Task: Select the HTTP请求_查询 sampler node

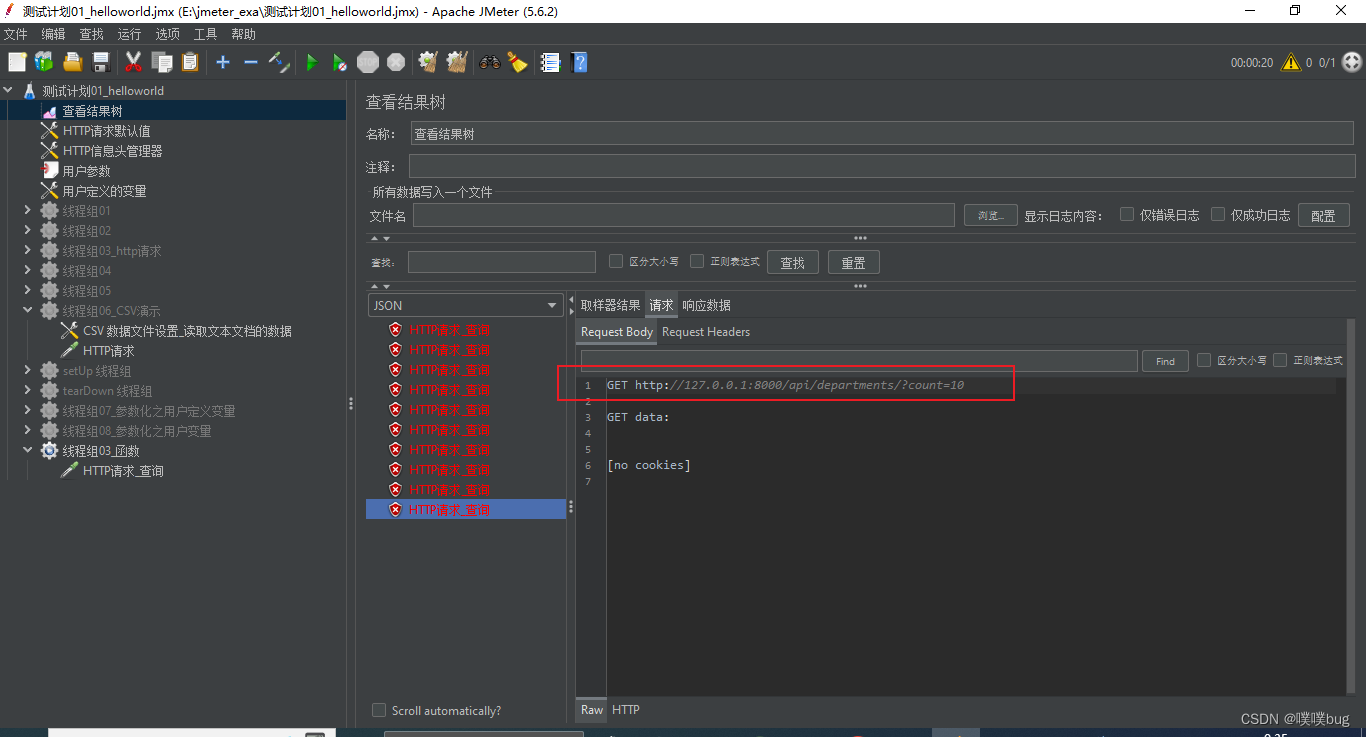Action: (123, 471)
